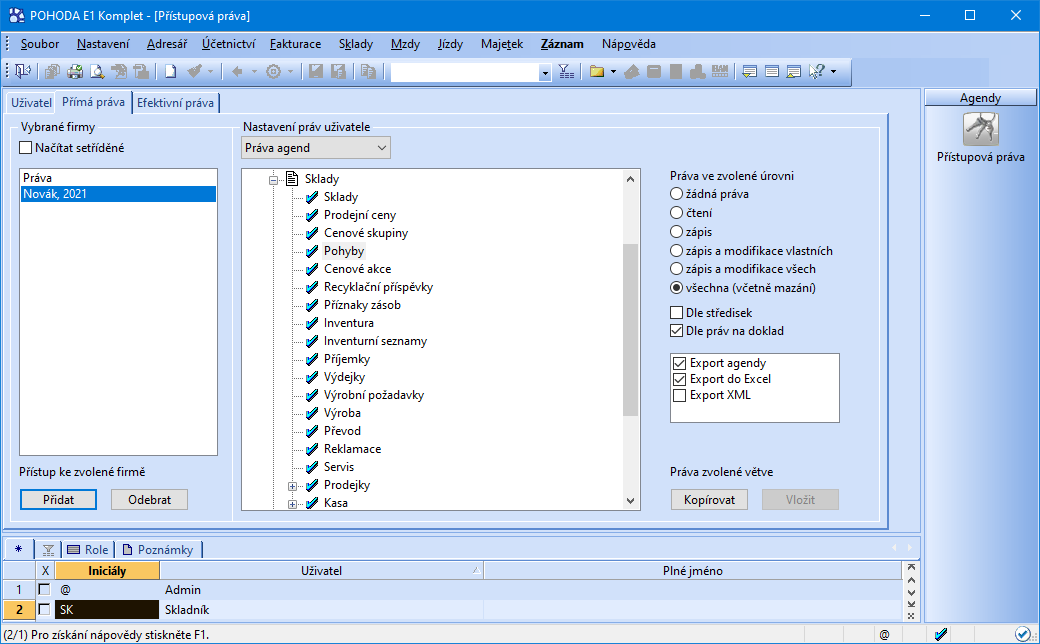Screen dimensions: 1040x644
Task: Expand the Prodejky tree node
Action: click(x=293, y=486)
